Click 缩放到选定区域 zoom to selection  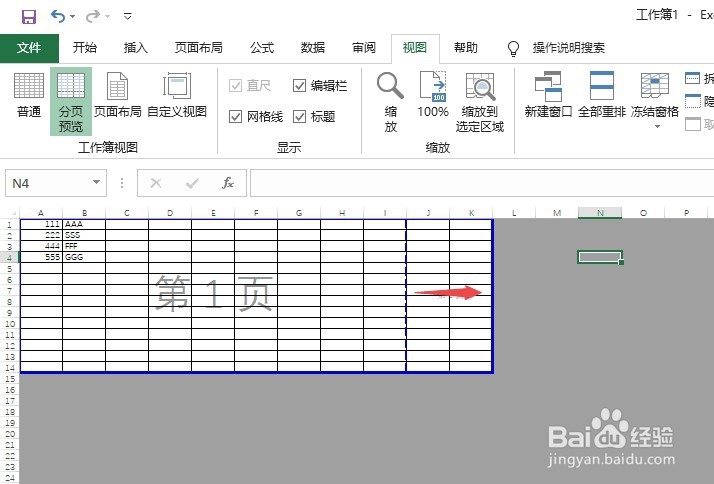pyautogui.click(x=480, y=101)
